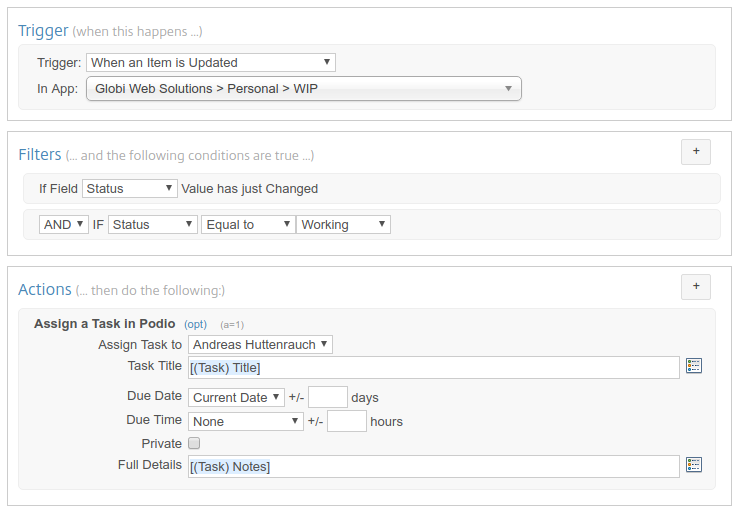The width and height of the screenshot is (741, 513).
Task: Add a new action with plus button
Action: click(696, 286)
